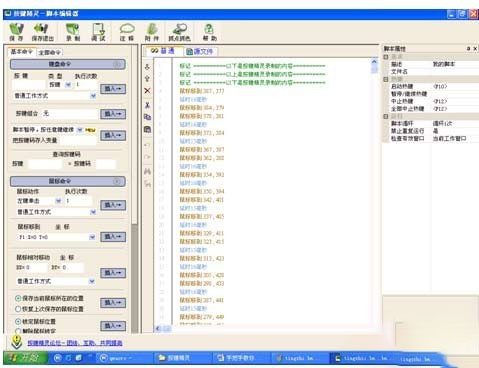Click 插入 button beside 锁定鼠标位置

113,326
